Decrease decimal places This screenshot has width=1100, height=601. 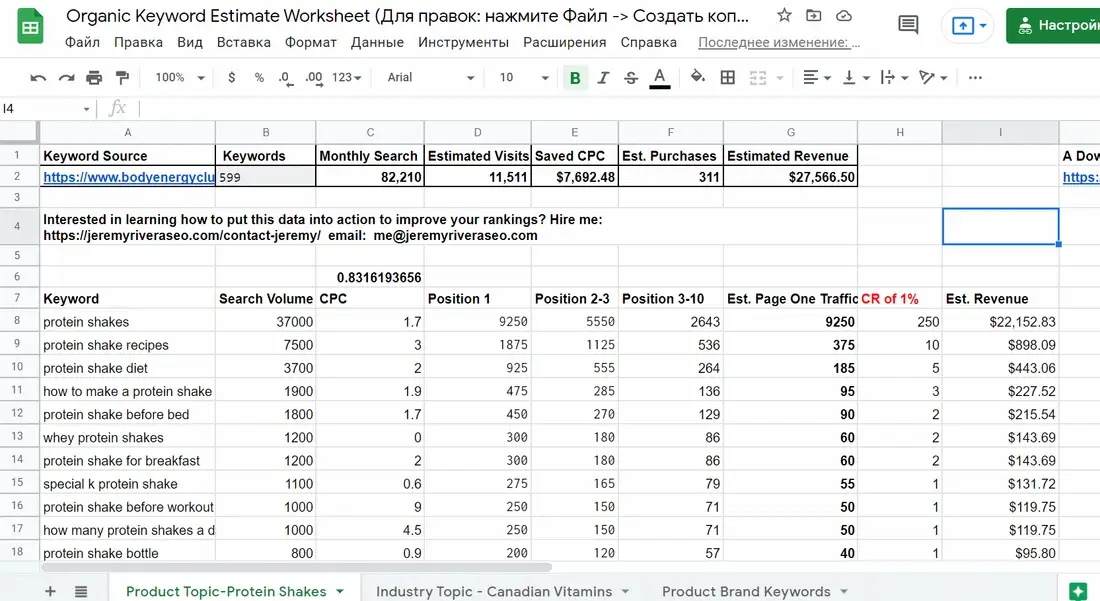tap(285, 78)
